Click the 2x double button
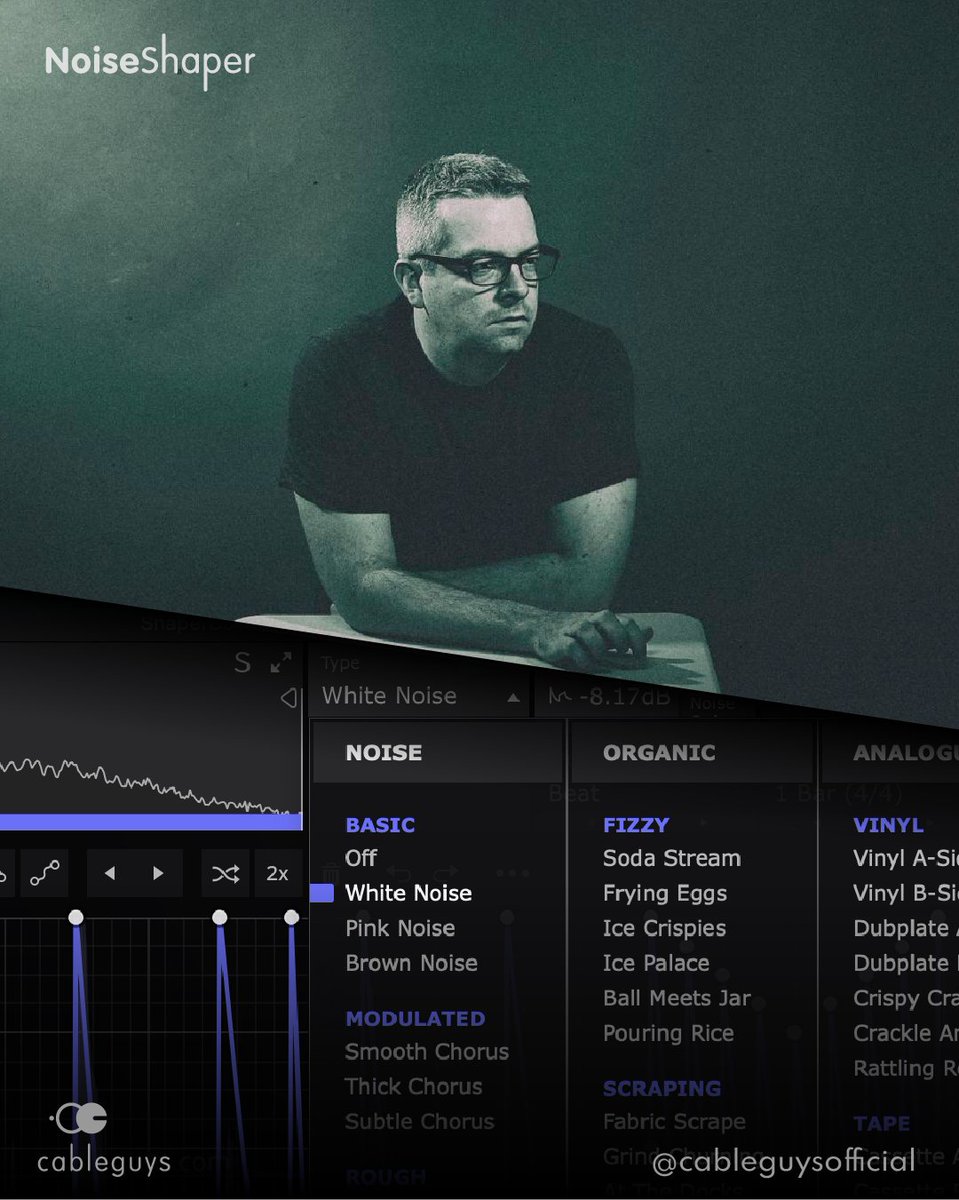Viewport: 959px width, 1200px height. click(277, 873)
